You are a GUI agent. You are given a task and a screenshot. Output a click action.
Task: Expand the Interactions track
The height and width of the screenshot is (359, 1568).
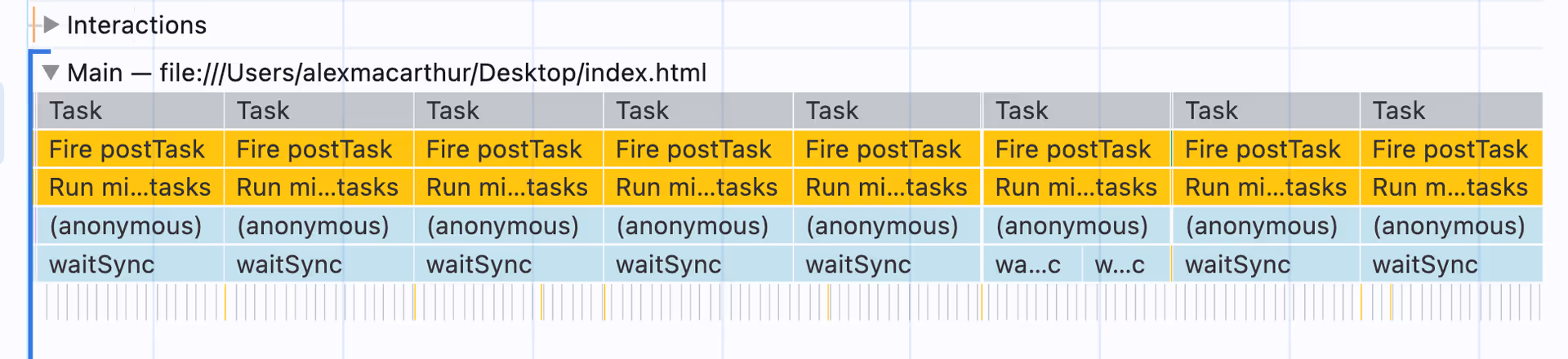coord(51,24)
